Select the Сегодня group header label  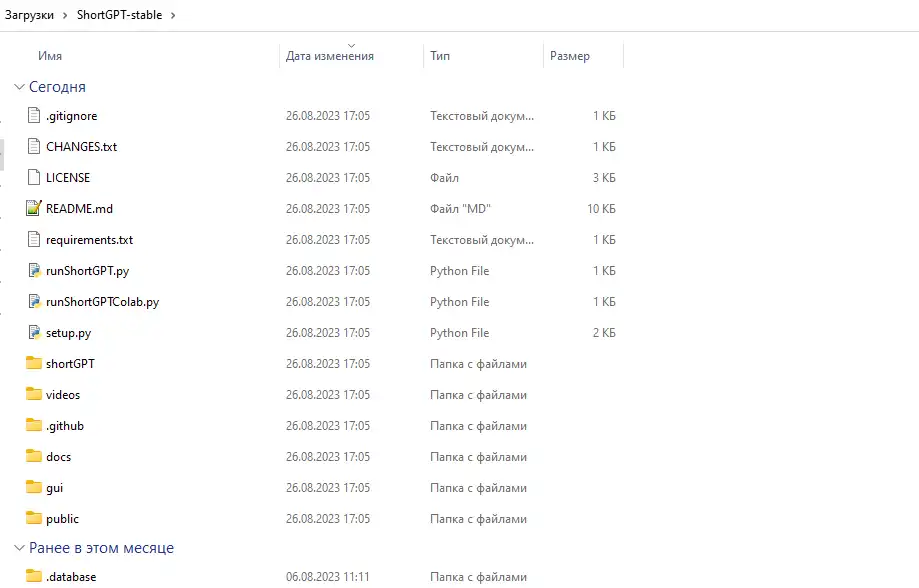pyautogui.click(x=57, y=87)
